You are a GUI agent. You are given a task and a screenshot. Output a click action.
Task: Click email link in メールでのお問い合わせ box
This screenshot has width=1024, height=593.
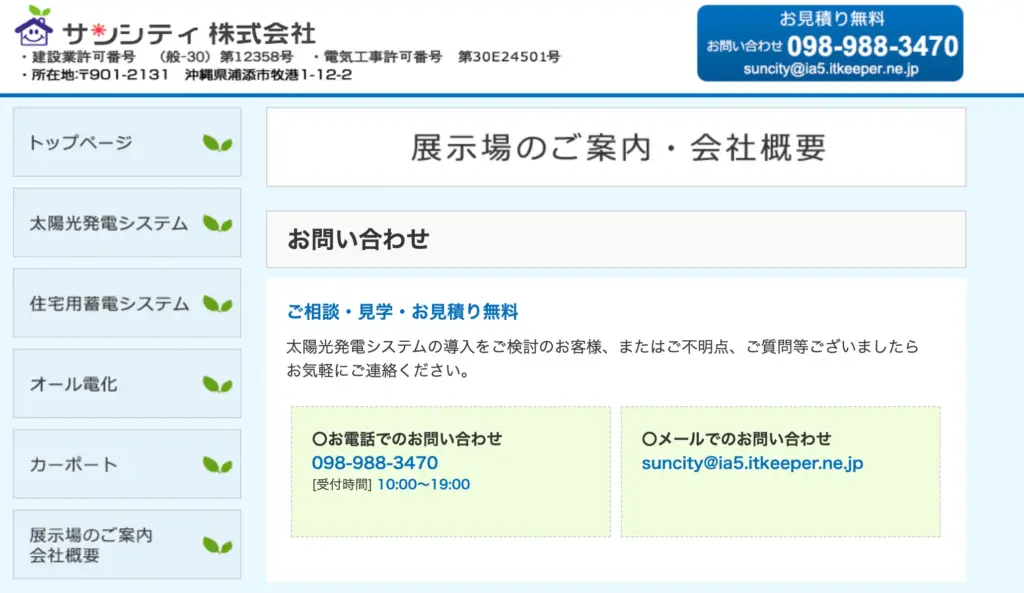pyautogui.click(x=752, y=463)
